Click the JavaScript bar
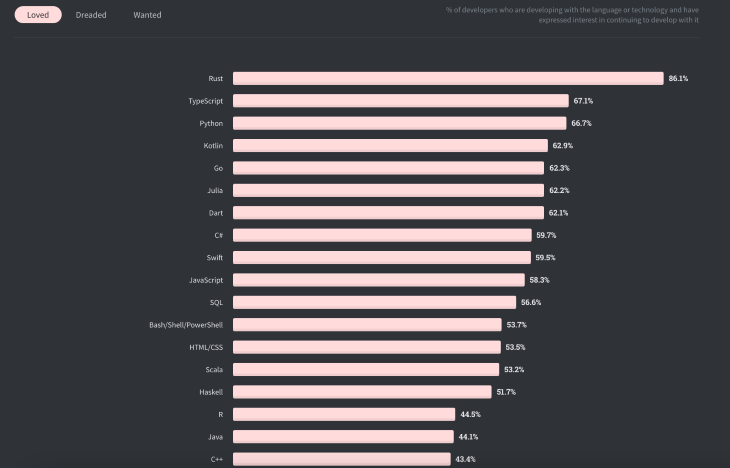This screenshot has height=468, width=730. (x=378, y=280)
